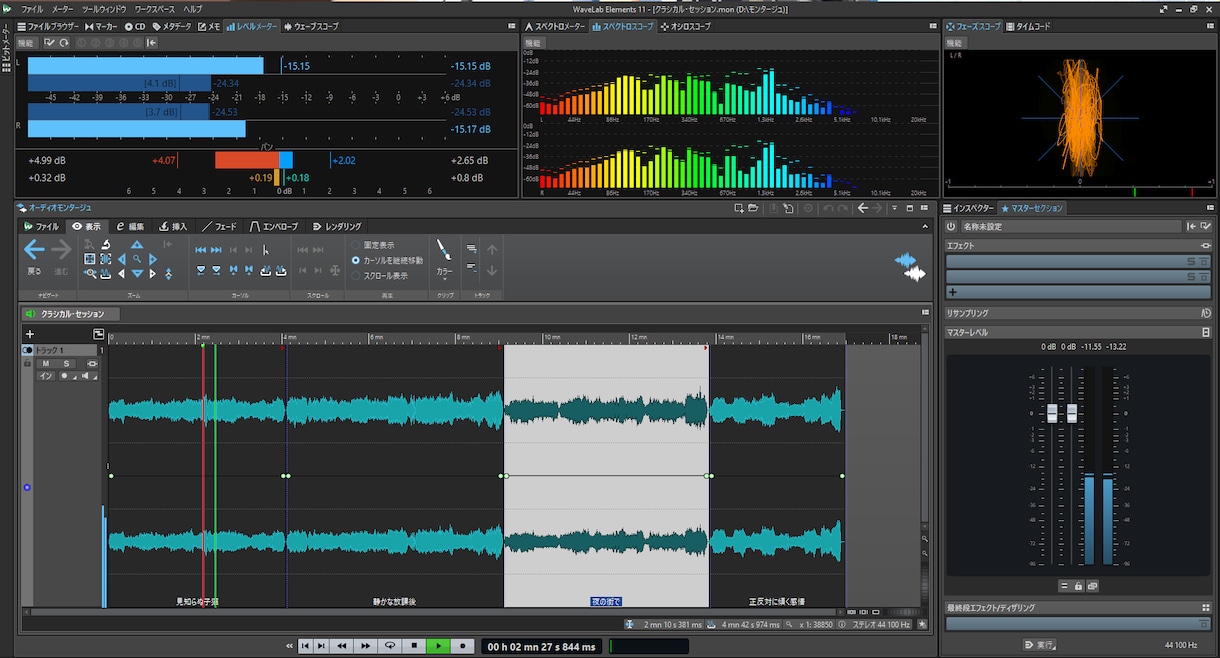This screenshot has width=1220, height=658.
Task: Click the time display 00 h 02 mn 27 s
Action: click(x=543, y=647)
